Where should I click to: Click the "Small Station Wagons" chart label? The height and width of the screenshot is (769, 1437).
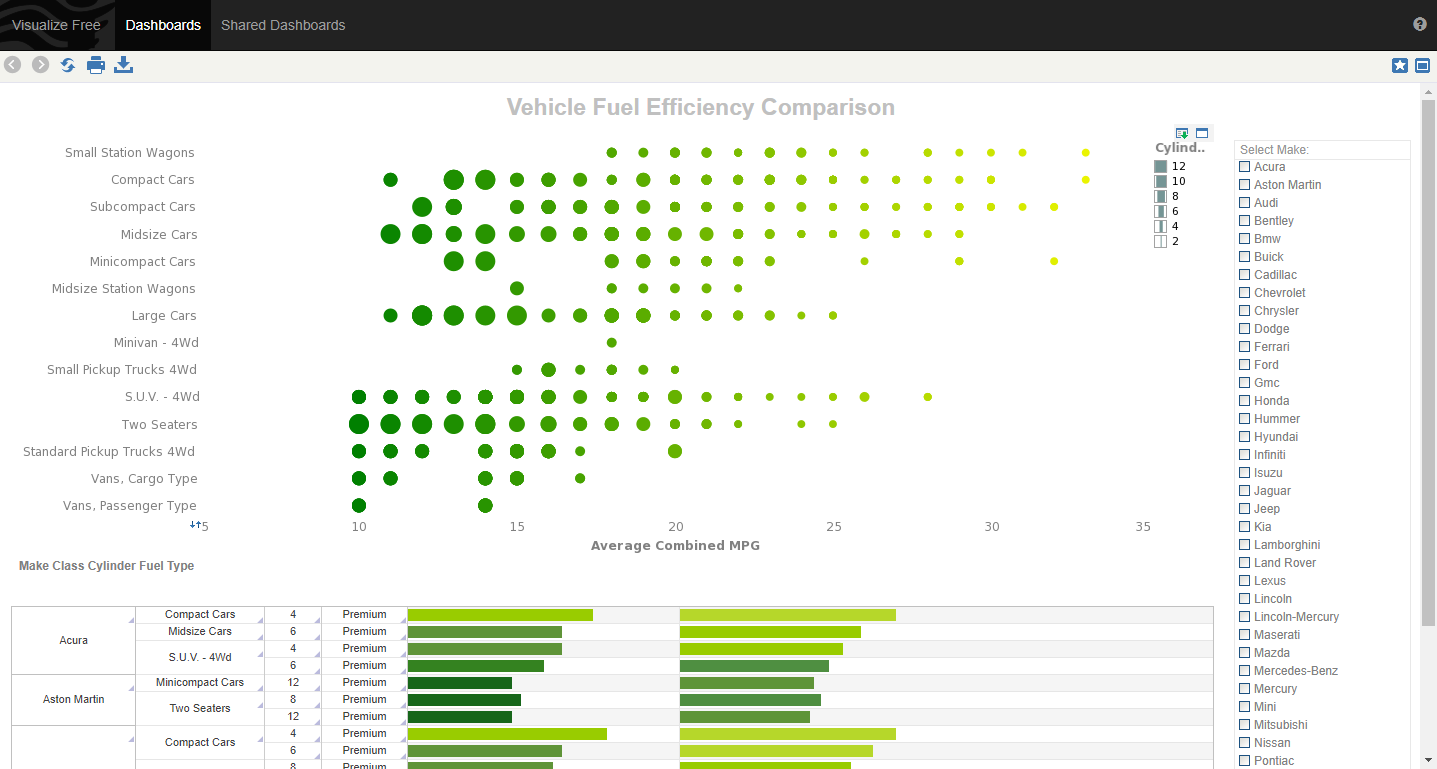[x=130, y=153]
